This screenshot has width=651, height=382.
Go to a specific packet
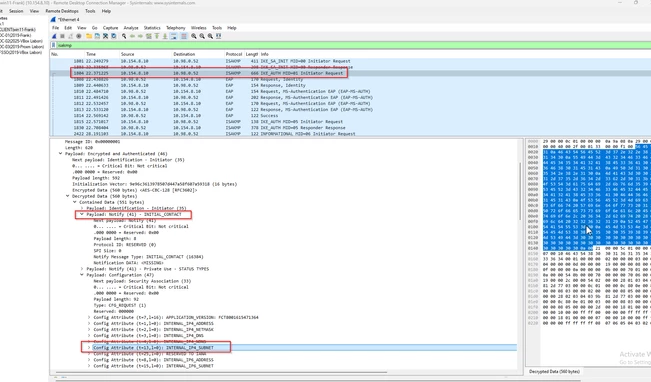149,37
